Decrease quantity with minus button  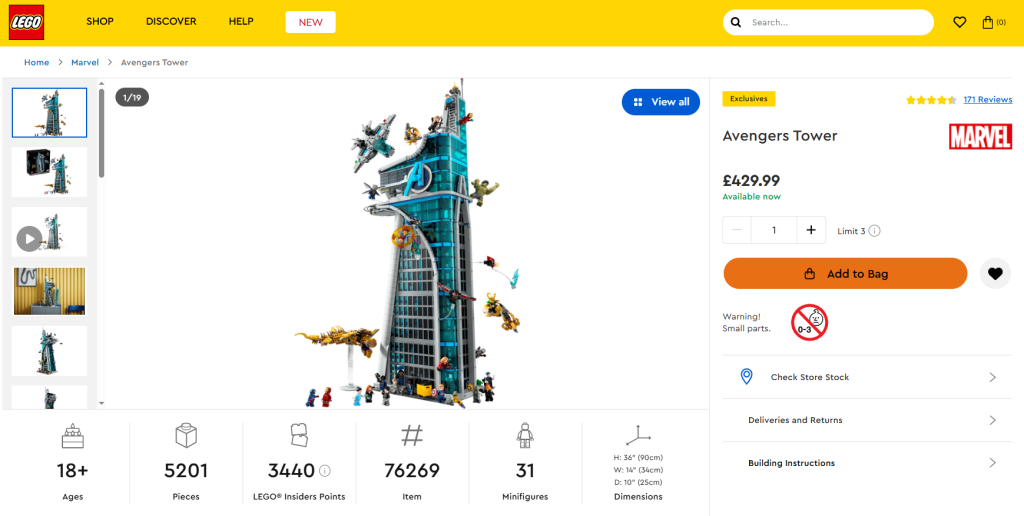[737, 230]
